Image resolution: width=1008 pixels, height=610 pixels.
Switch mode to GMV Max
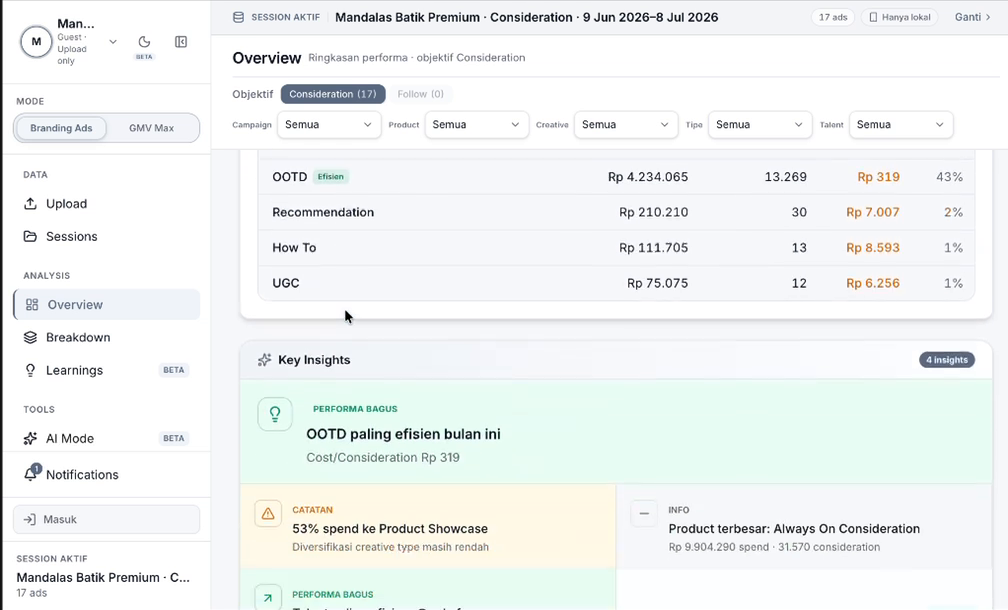point(151,128)
